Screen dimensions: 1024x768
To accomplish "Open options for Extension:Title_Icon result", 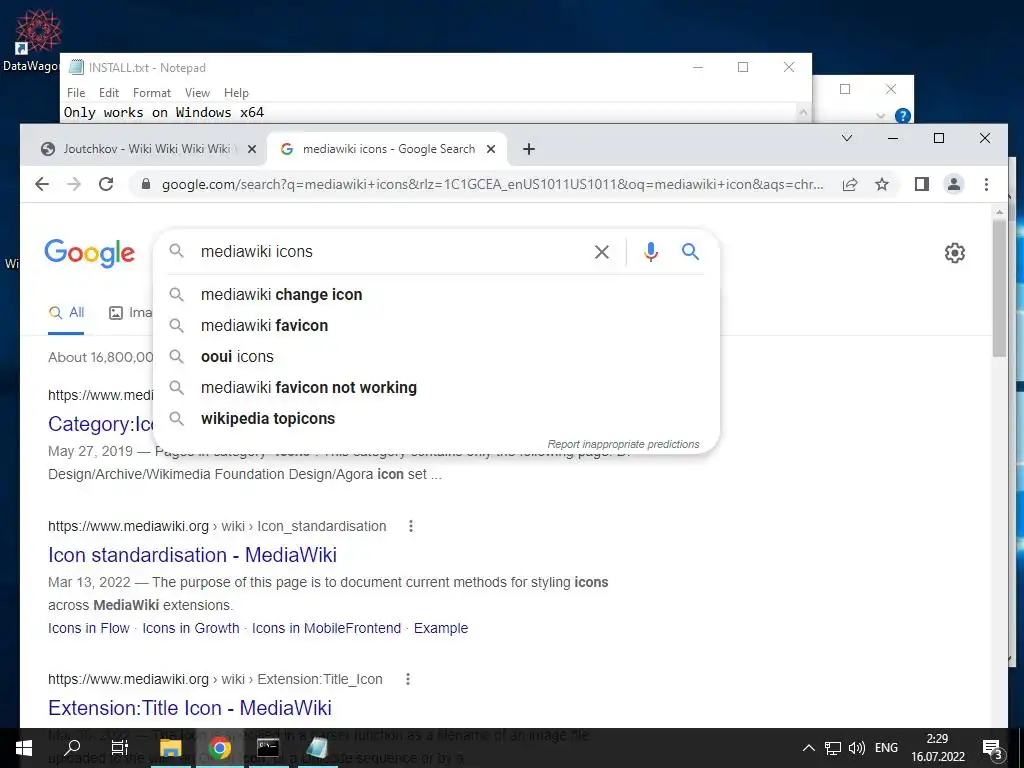I will (x=408, y=680).
